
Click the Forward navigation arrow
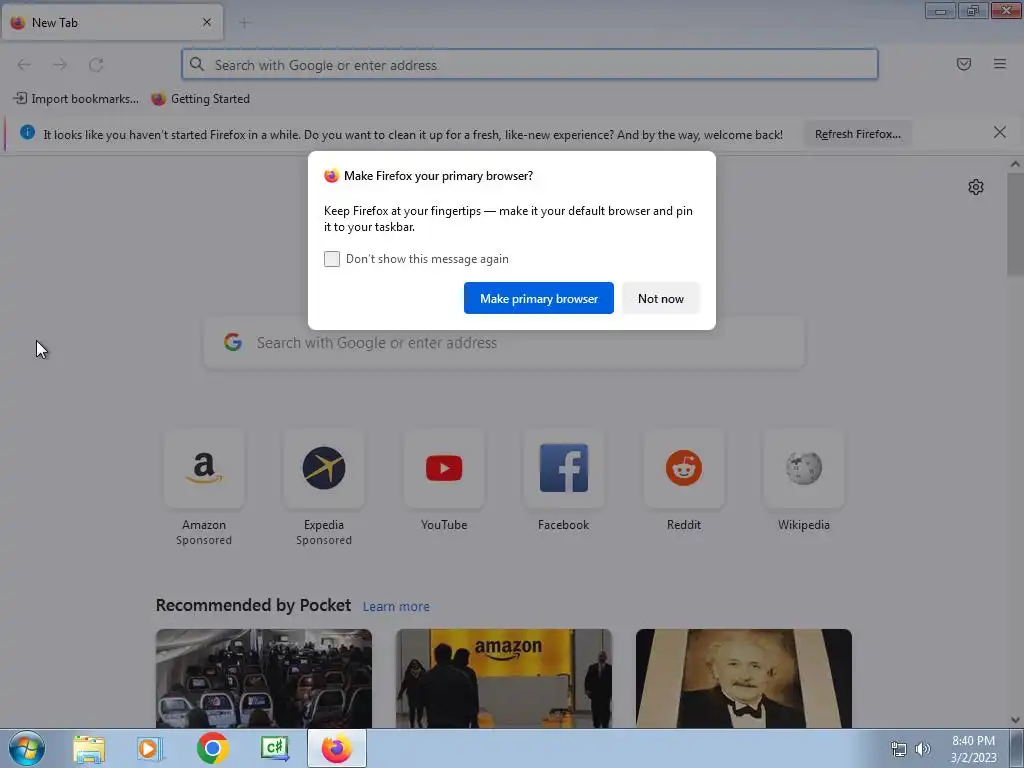(x=60, y=65)
